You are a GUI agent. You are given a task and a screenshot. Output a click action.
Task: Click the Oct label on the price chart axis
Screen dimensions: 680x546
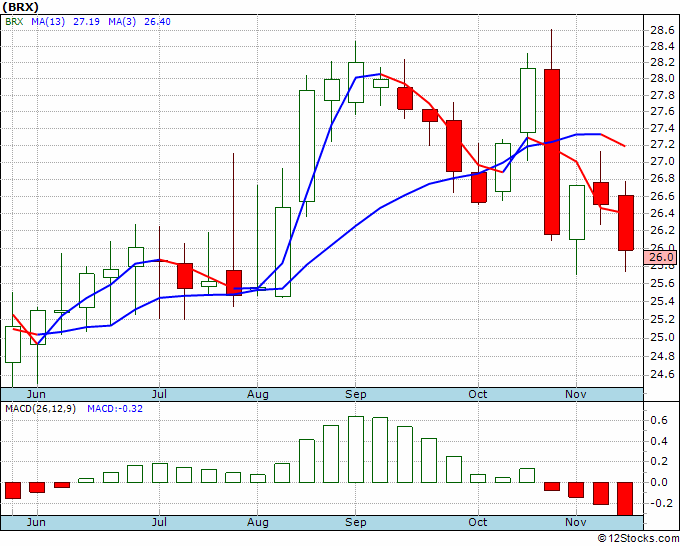coord(477,394)
